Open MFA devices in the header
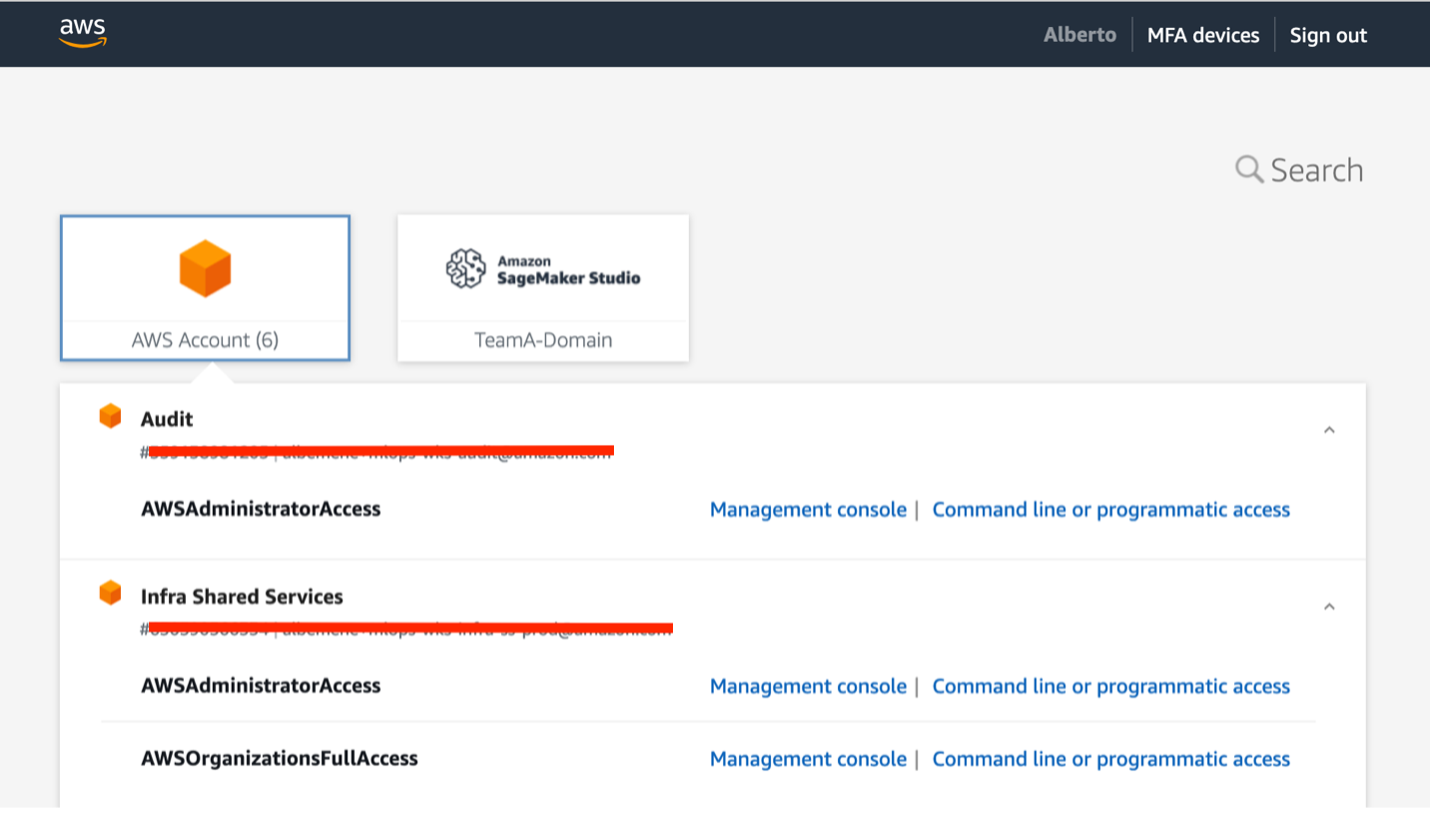The width and height of the screenshot is (1430, 815). [1203, 35]
